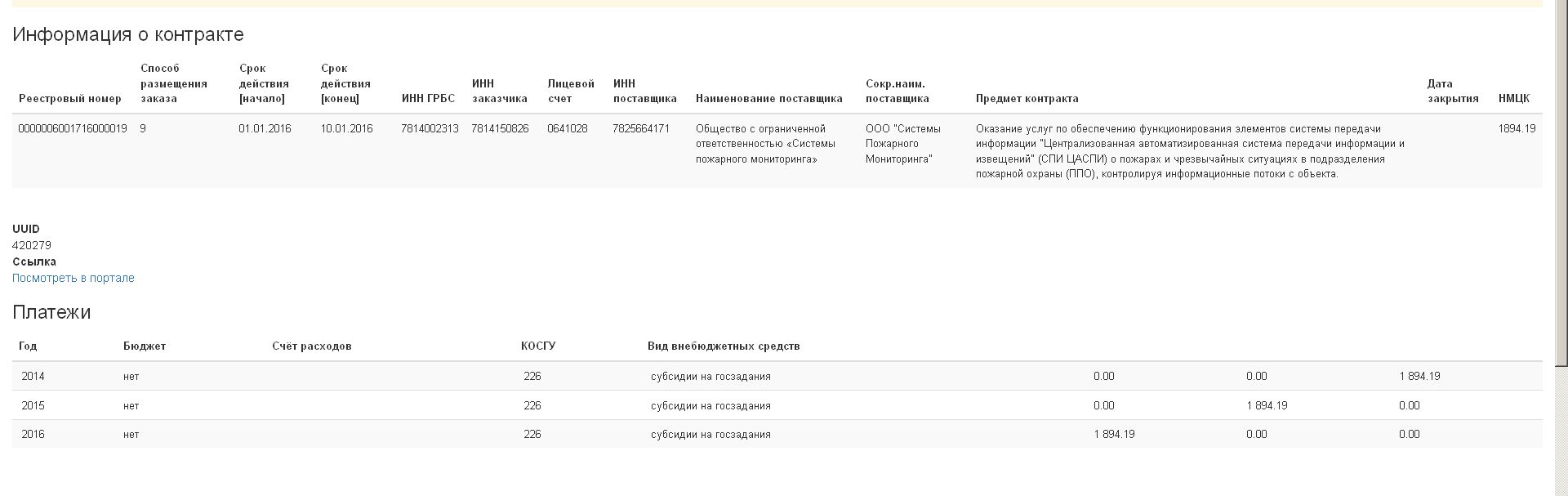Click the 'Платежи' section heading

(x=51, y=312)
